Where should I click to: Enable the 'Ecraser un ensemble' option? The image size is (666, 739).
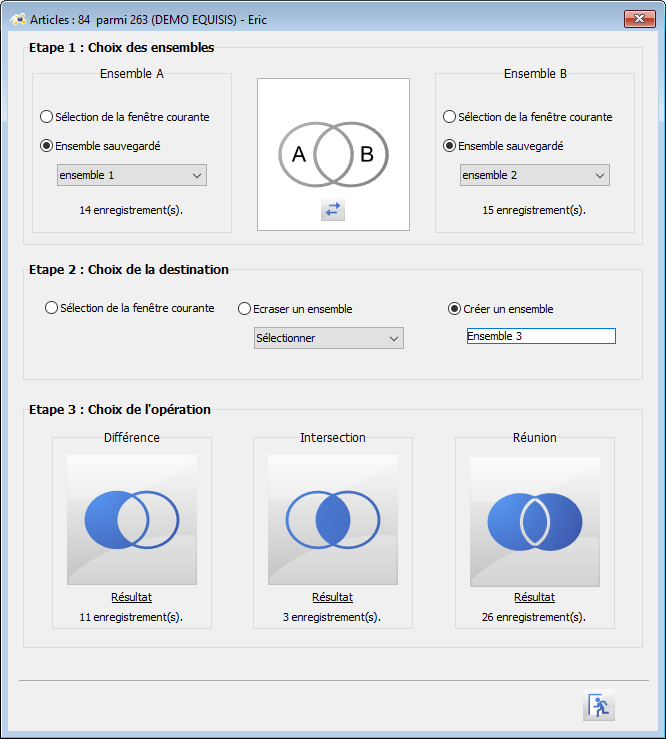(x=244, y=309)
